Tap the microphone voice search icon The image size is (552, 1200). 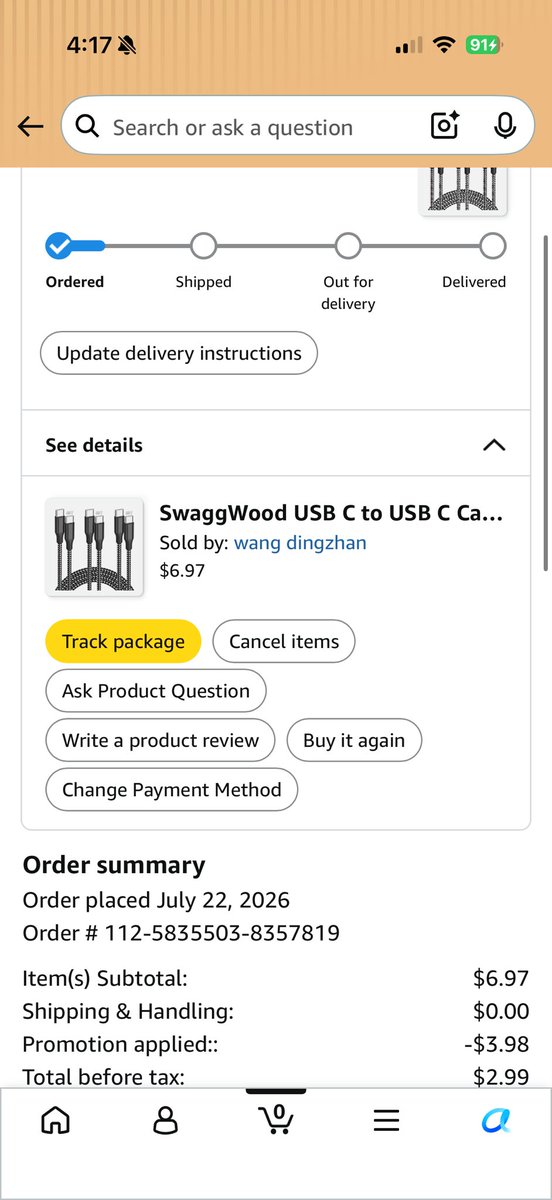click(505, 126)
